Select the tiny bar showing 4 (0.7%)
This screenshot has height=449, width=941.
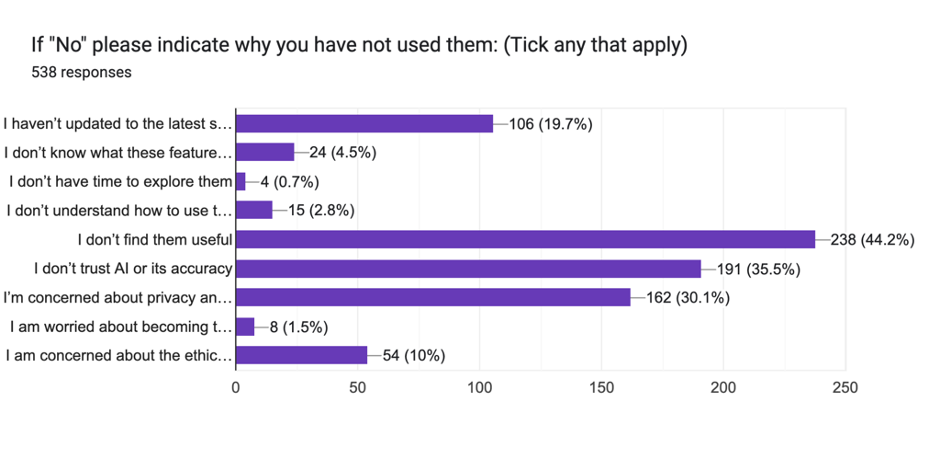pos(240,181)
